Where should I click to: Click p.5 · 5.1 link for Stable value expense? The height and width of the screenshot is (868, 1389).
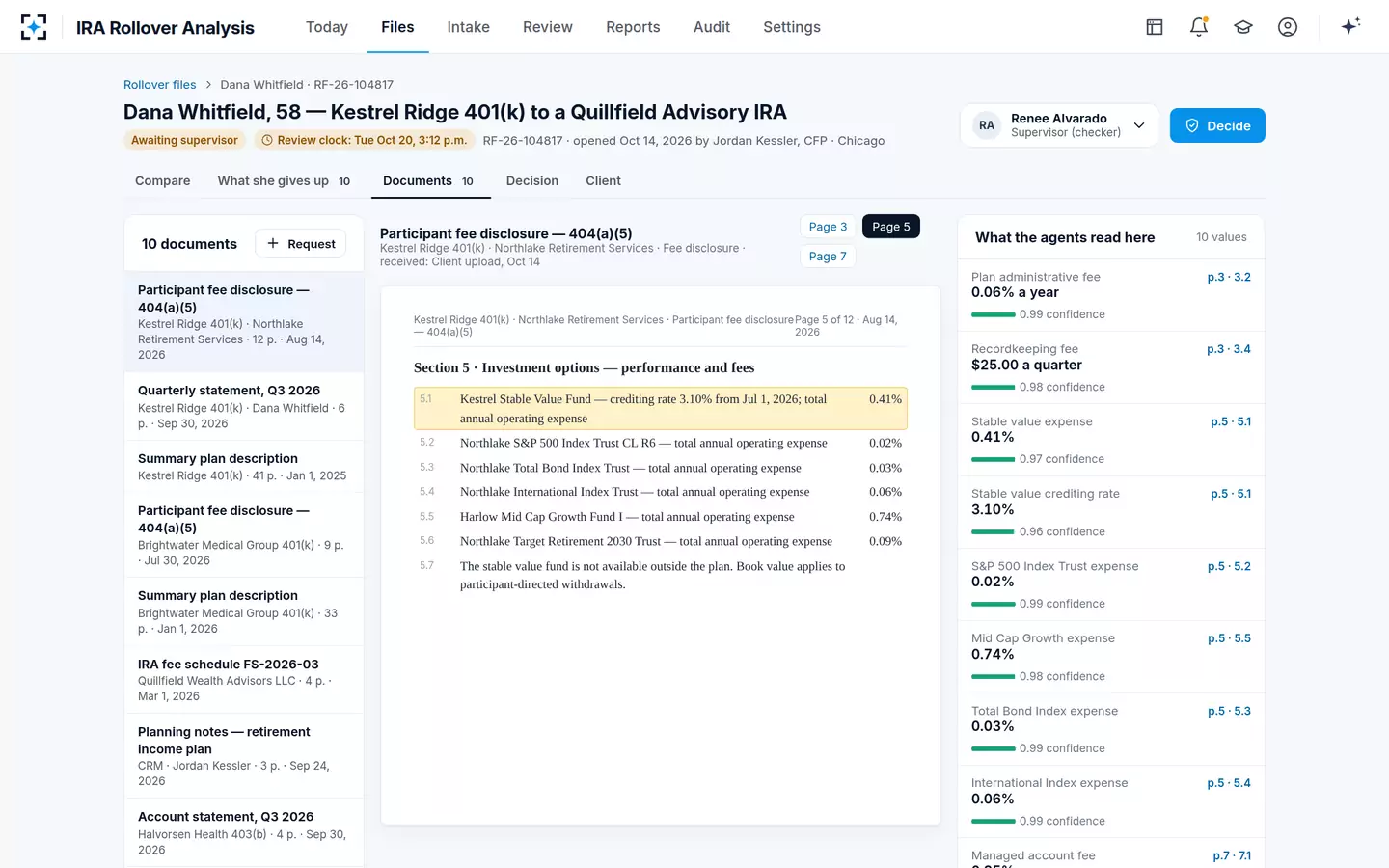click(1231, 422)
